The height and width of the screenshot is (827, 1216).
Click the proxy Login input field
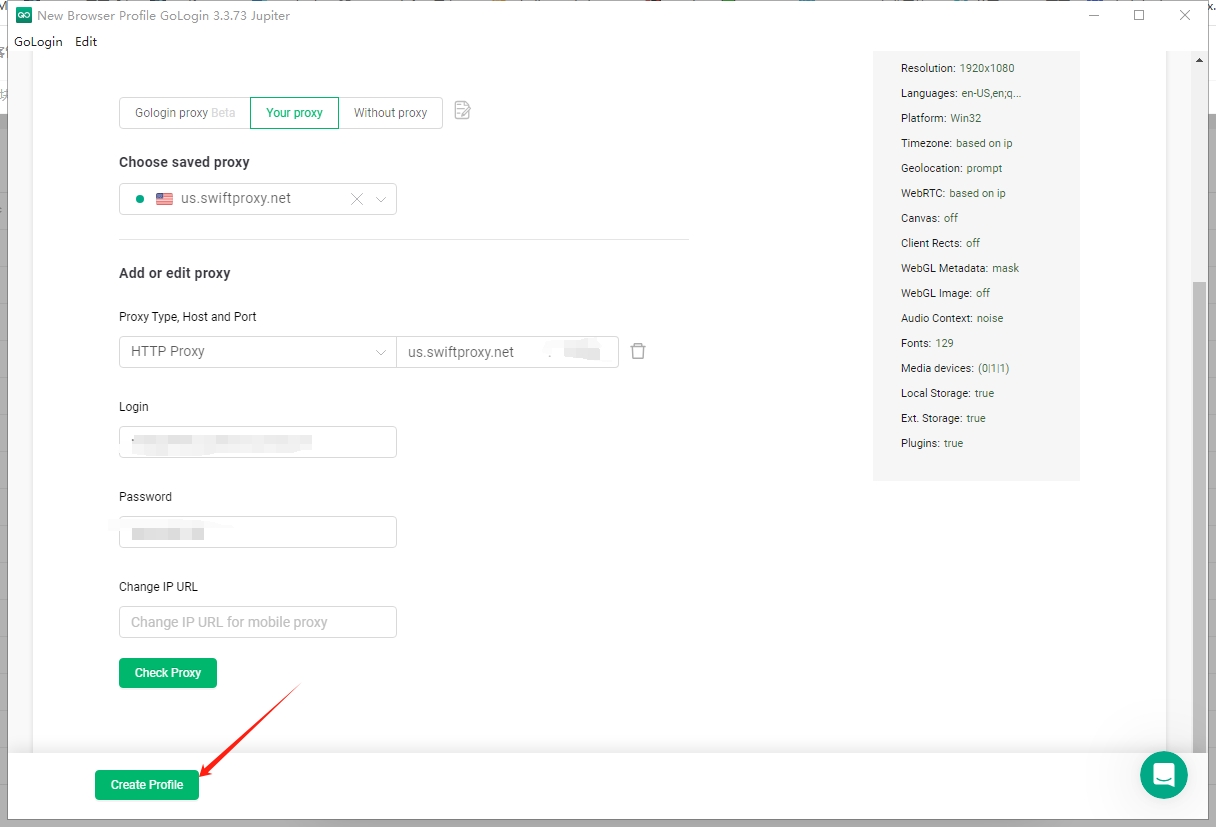257,442
